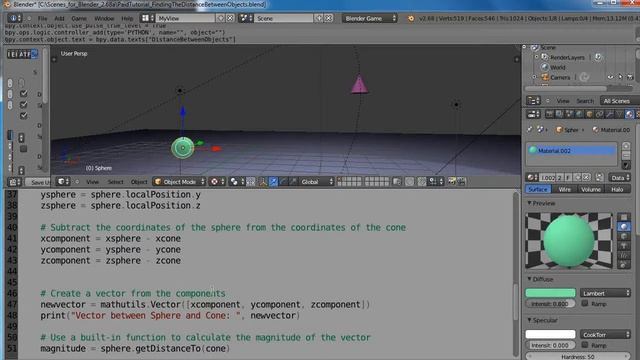
Task: Click the Hardness 50 slider
Action: pyautogui.click(x=578, y=356)
